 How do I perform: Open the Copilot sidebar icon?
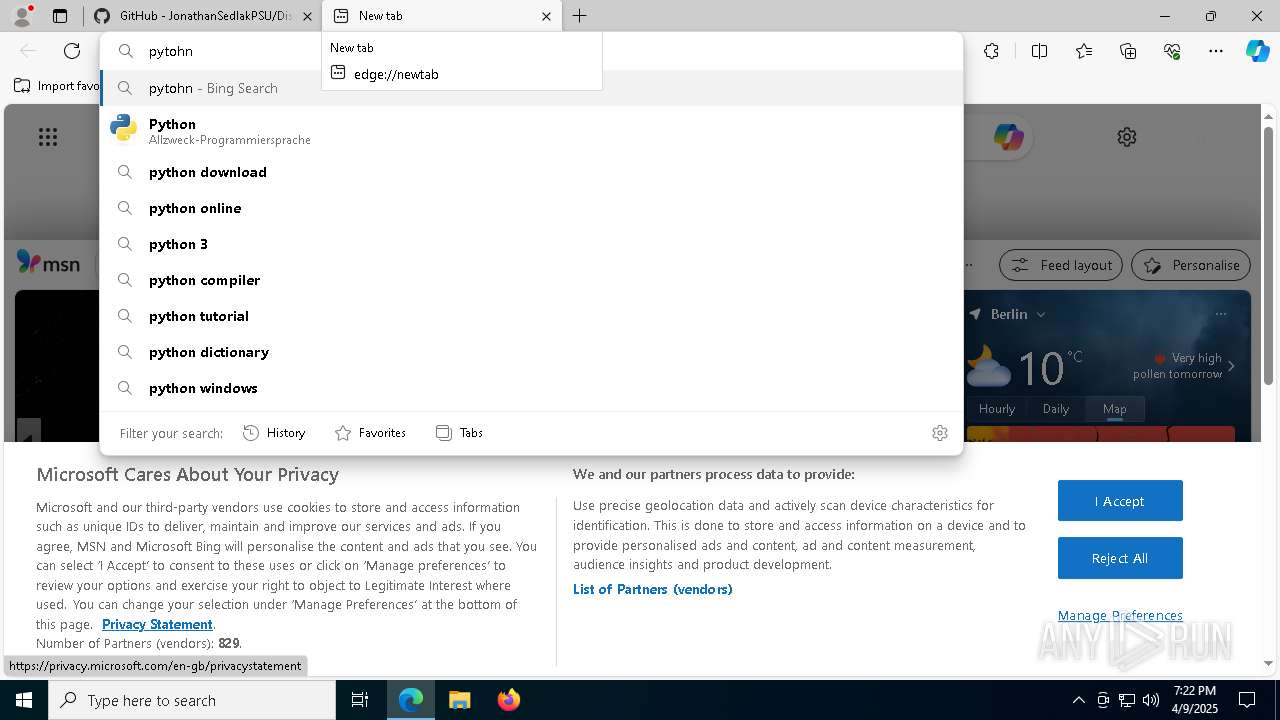click(1258, 51)
